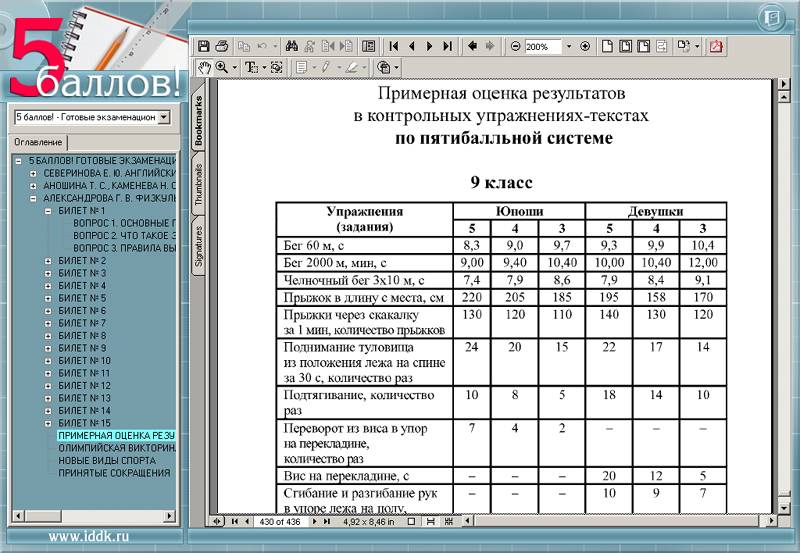Click document vertical scrollbar down arrow
This screenshot has height=553, width=800.
point(784,508)
